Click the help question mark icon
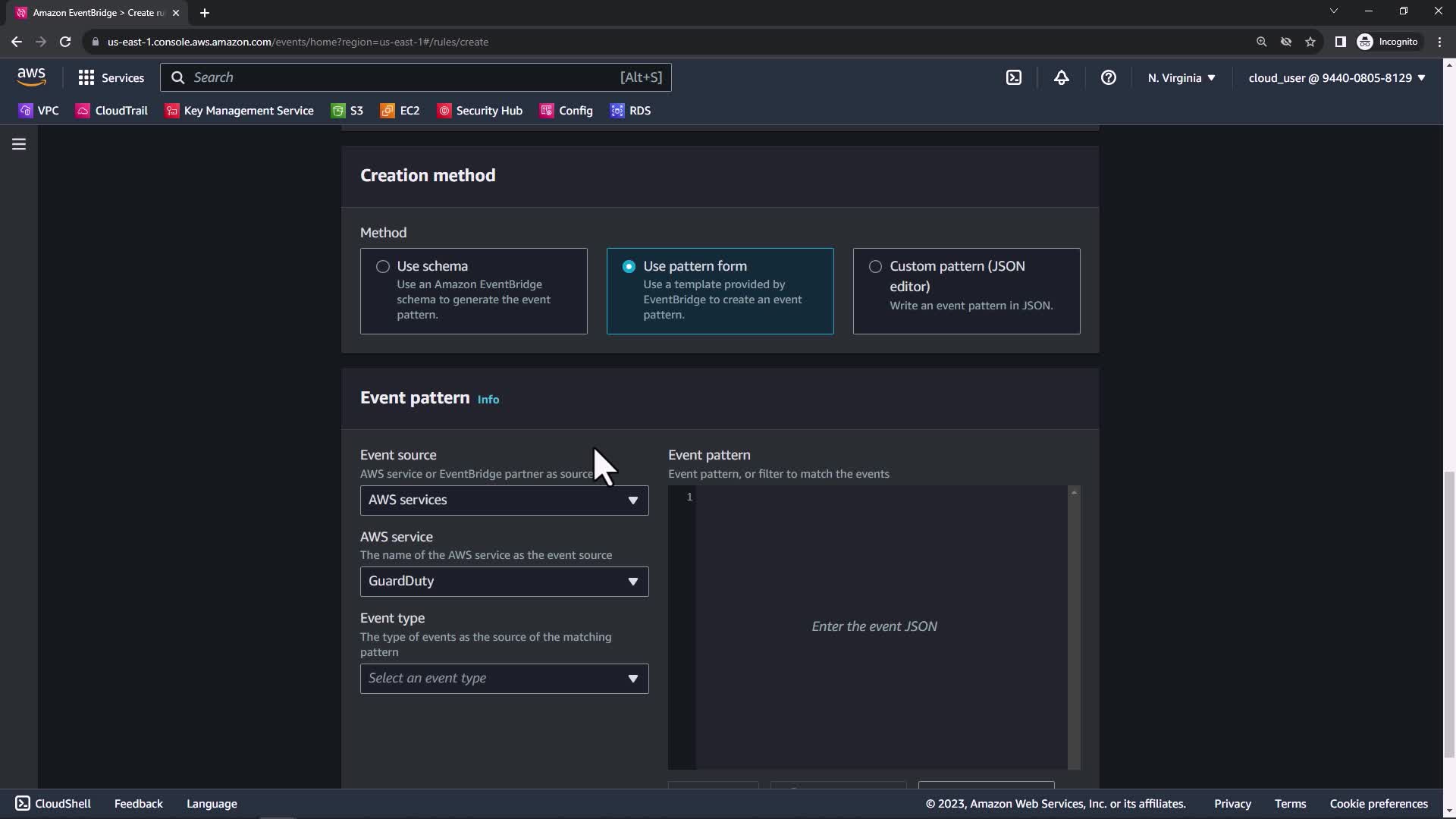 pos(1108,77)
